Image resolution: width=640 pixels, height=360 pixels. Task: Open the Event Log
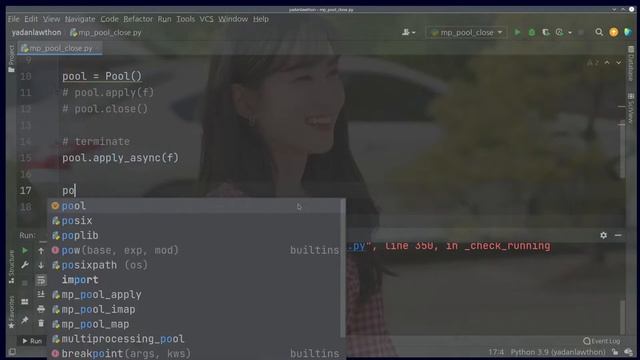click(602, 341)
